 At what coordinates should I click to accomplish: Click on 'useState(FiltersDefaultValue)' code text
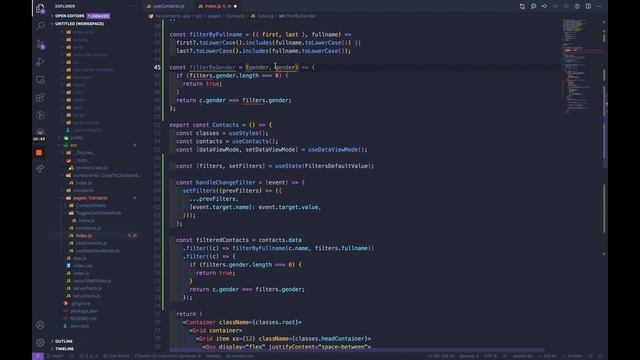(324, 166)
